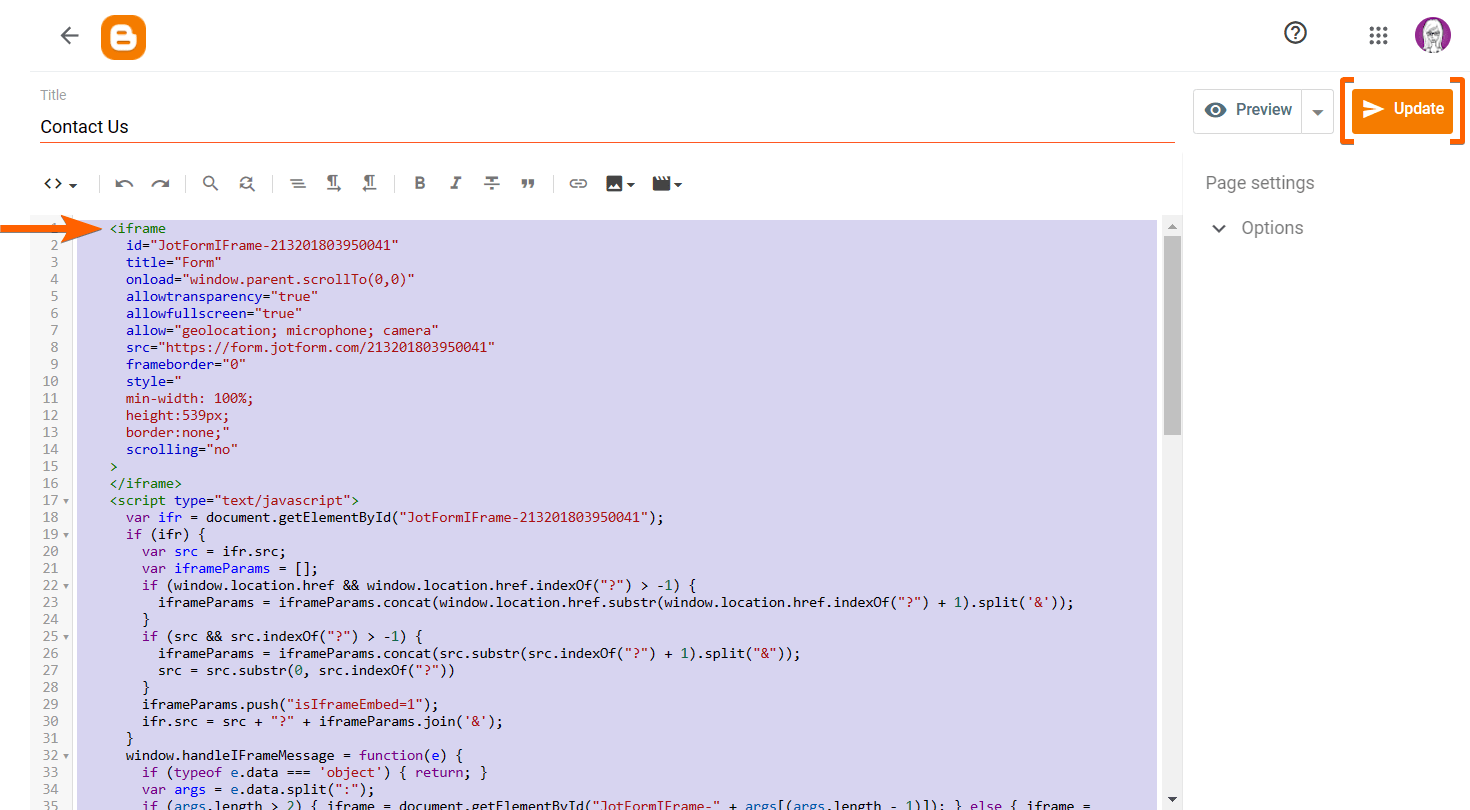Open the account profile avatar
1470x810 pixels.
pyautogui.click(x=1432, y=35)
